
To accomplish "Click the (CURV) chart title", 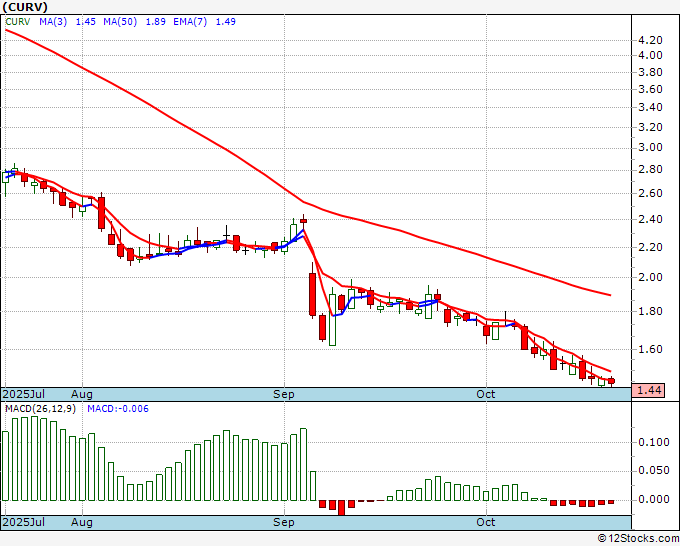I will 25,7.
